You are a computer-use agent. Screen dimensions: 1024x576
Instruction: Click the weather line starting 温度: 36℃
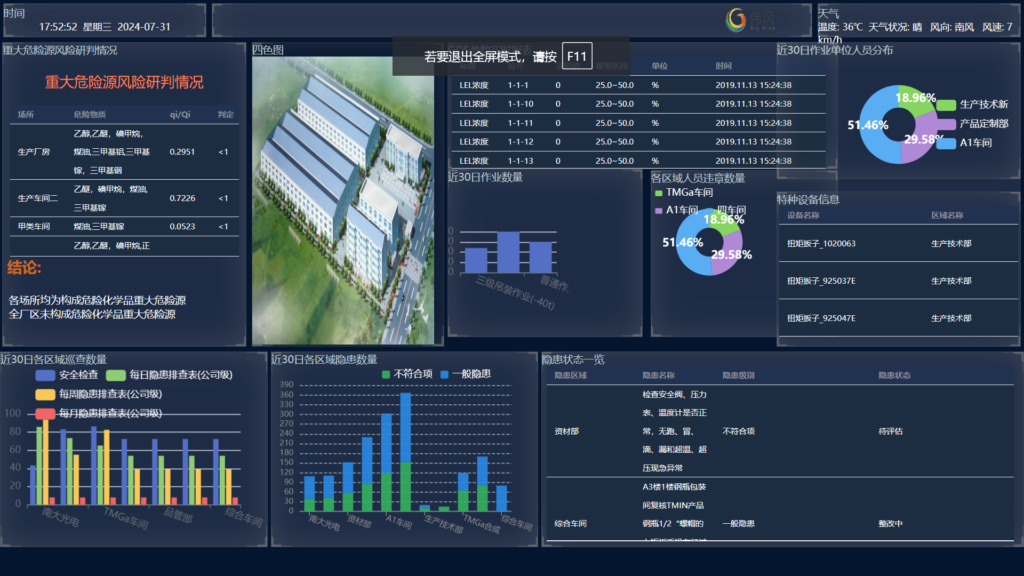coord(916,27)
